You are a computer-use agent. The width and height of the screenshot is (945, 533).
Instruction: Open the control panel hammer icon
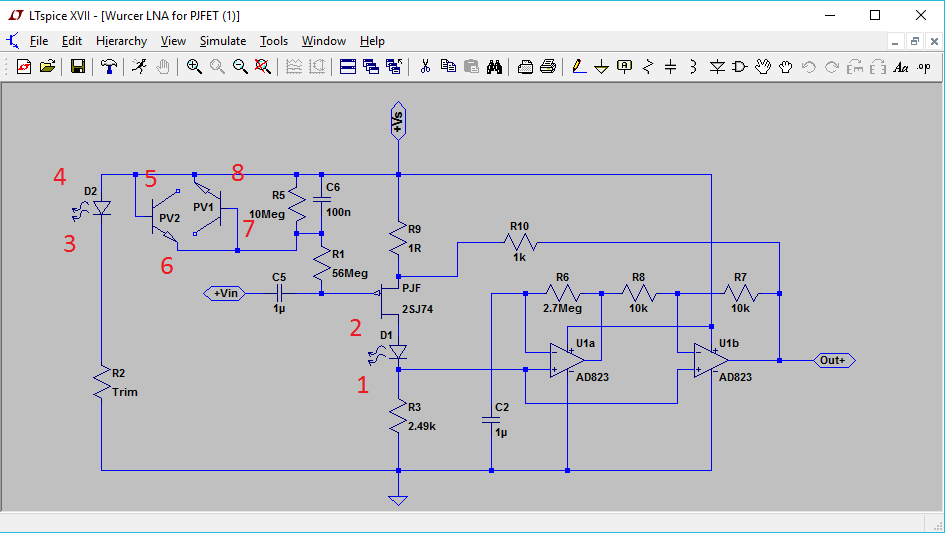(x=108, y=66)
